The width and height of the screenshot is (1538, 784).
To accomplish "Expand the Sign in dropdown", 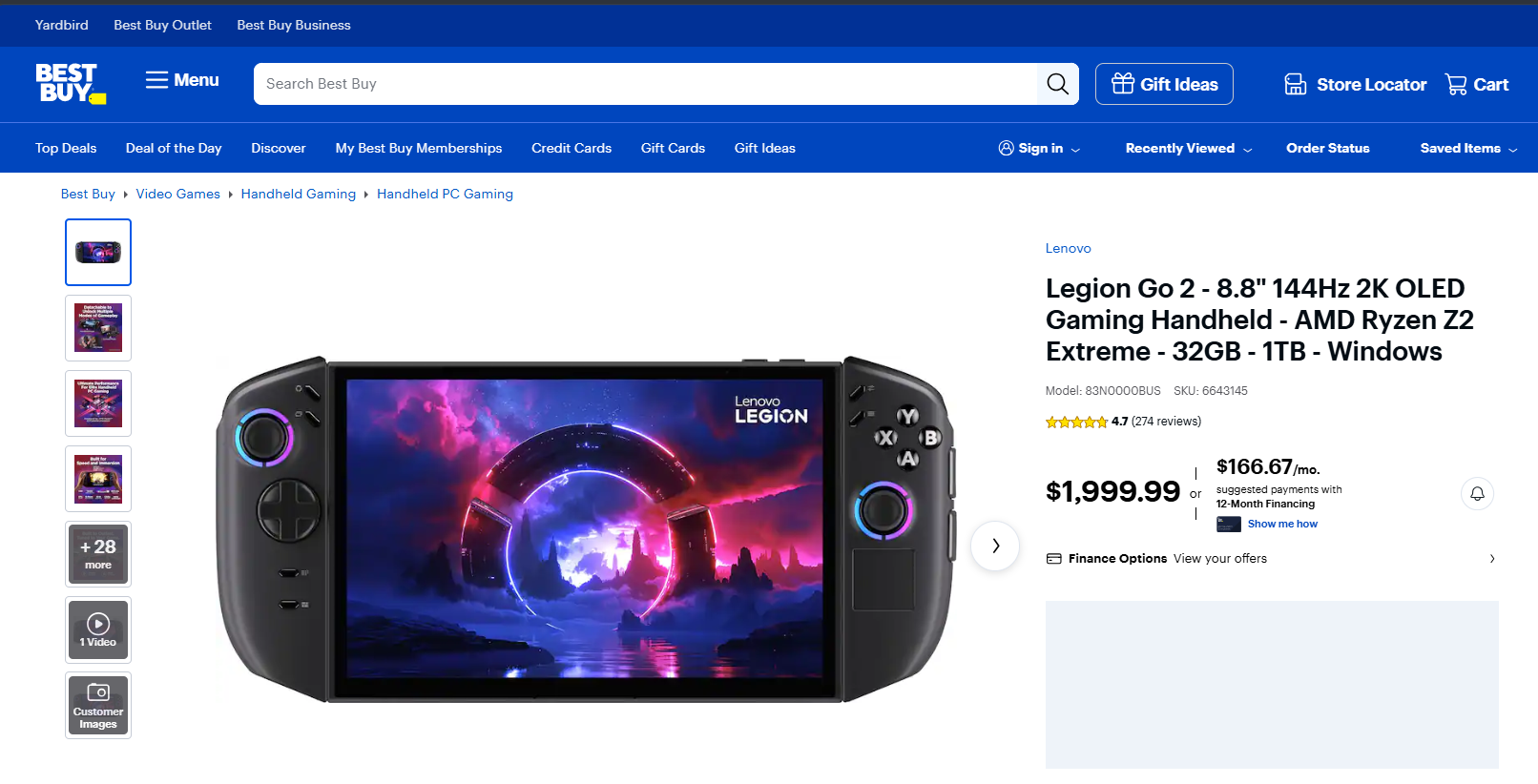I will tap(1040, 149).
